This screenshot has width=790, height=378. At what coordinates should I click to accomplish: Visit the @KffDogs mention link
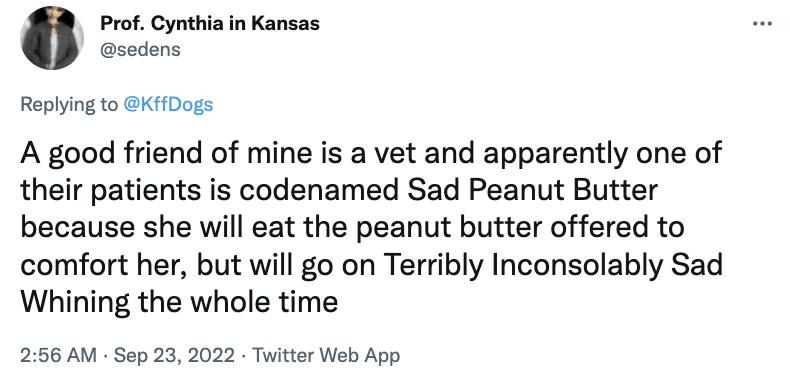tap(168, 104)
